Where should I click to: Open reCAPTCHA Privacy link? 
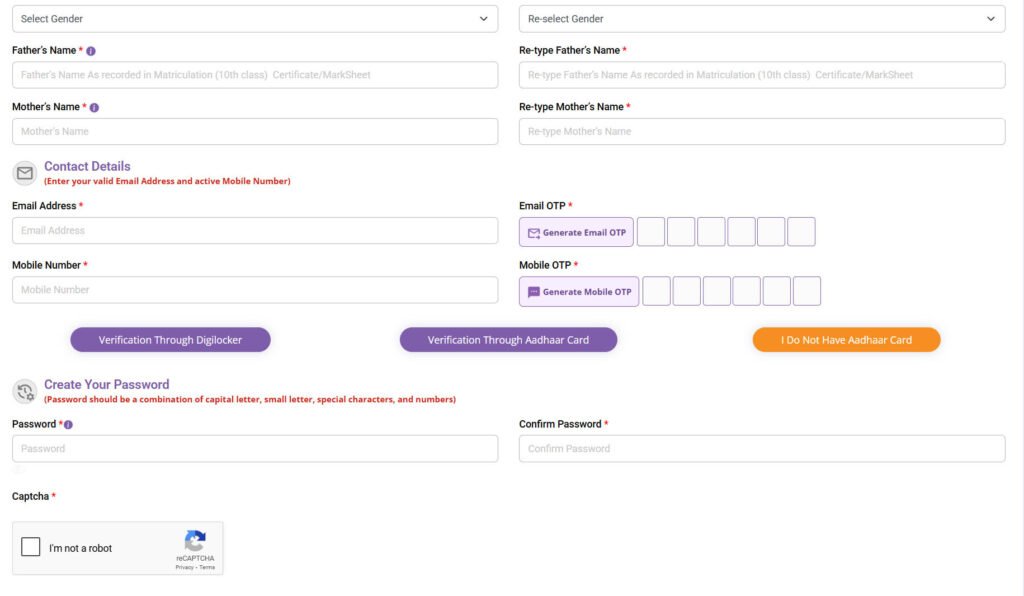pos(184,567)
